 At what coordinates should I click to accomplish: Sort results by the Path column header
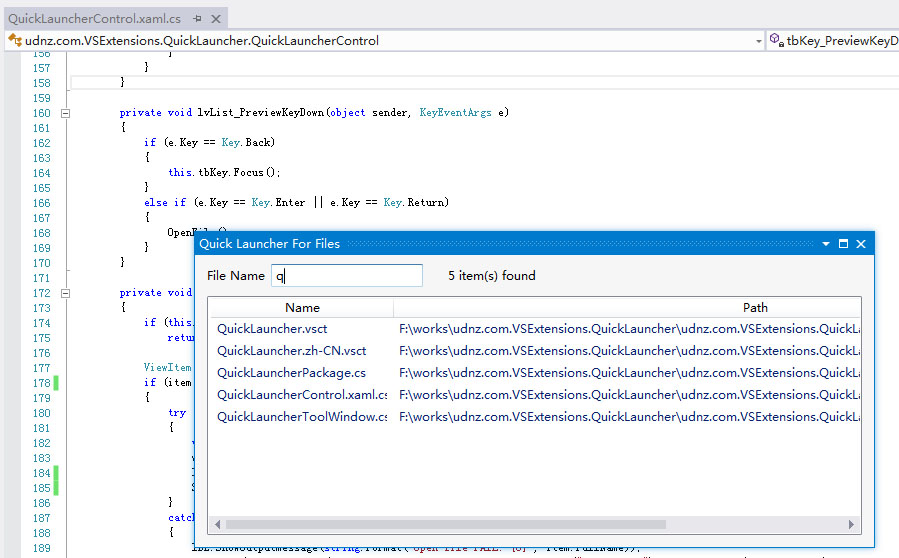tap(755, 308)
